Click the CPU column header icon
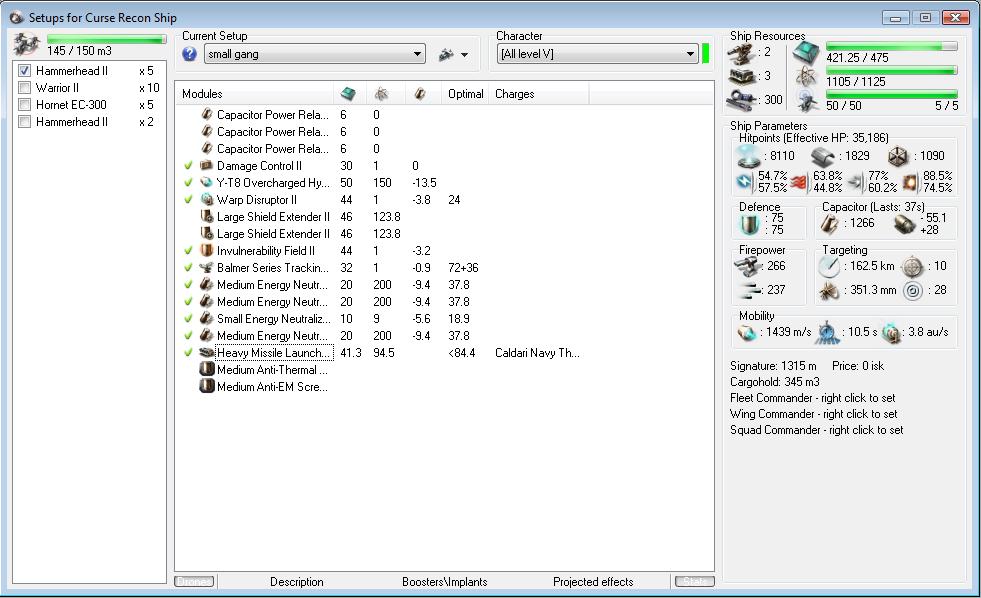Viewport: 981px width, 598px height. [348, 94]
